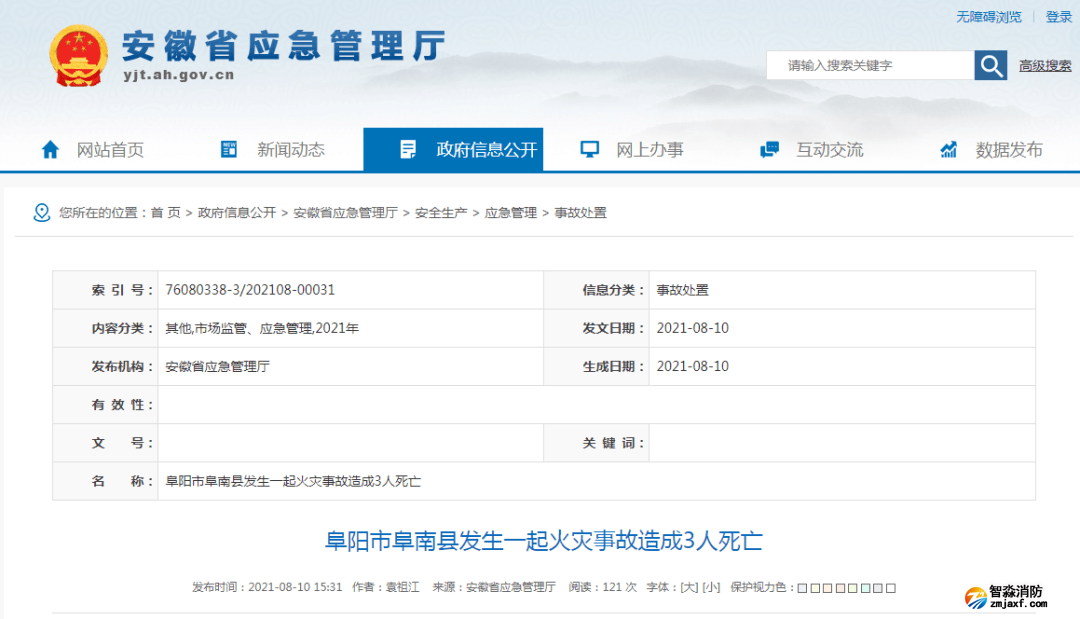Click the document icon beside 政府信息公开
Screen dimensions: 1080x619
(x=408, y=150)
